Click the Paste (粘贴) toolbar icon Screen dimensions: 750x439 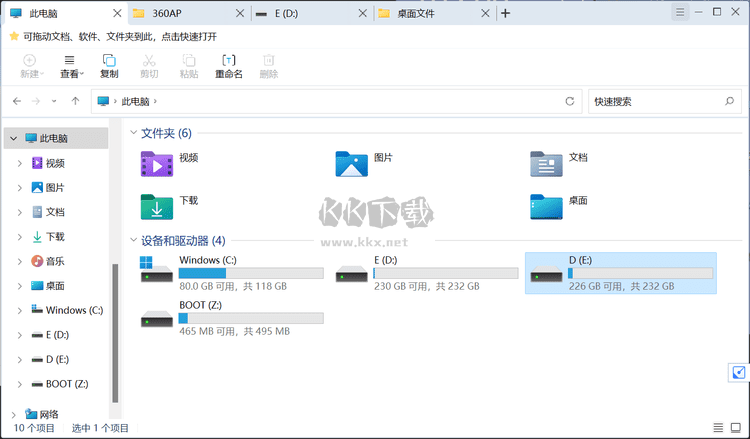[x=189, y=60]
